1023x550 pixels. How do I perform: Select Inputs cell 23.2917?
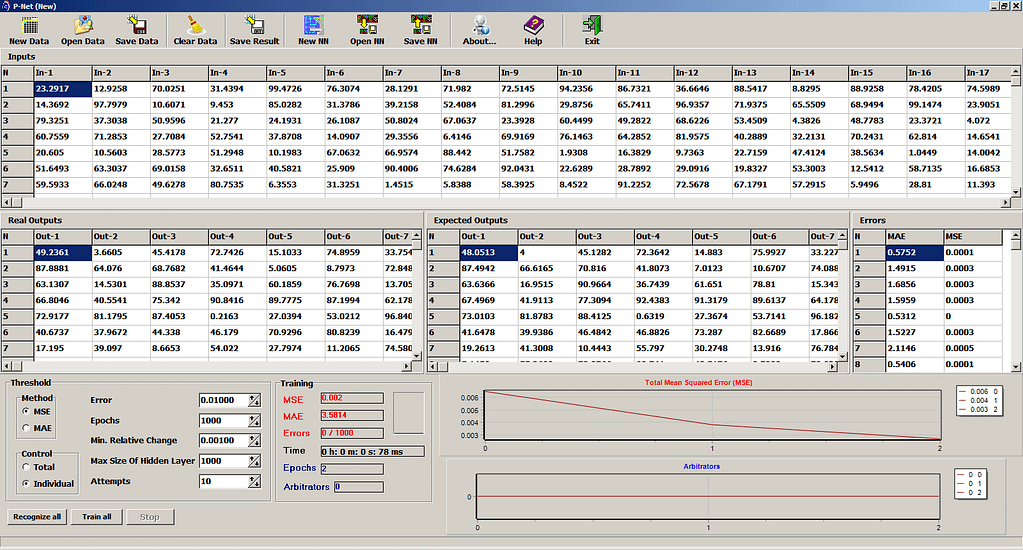[x=62, y=89]
